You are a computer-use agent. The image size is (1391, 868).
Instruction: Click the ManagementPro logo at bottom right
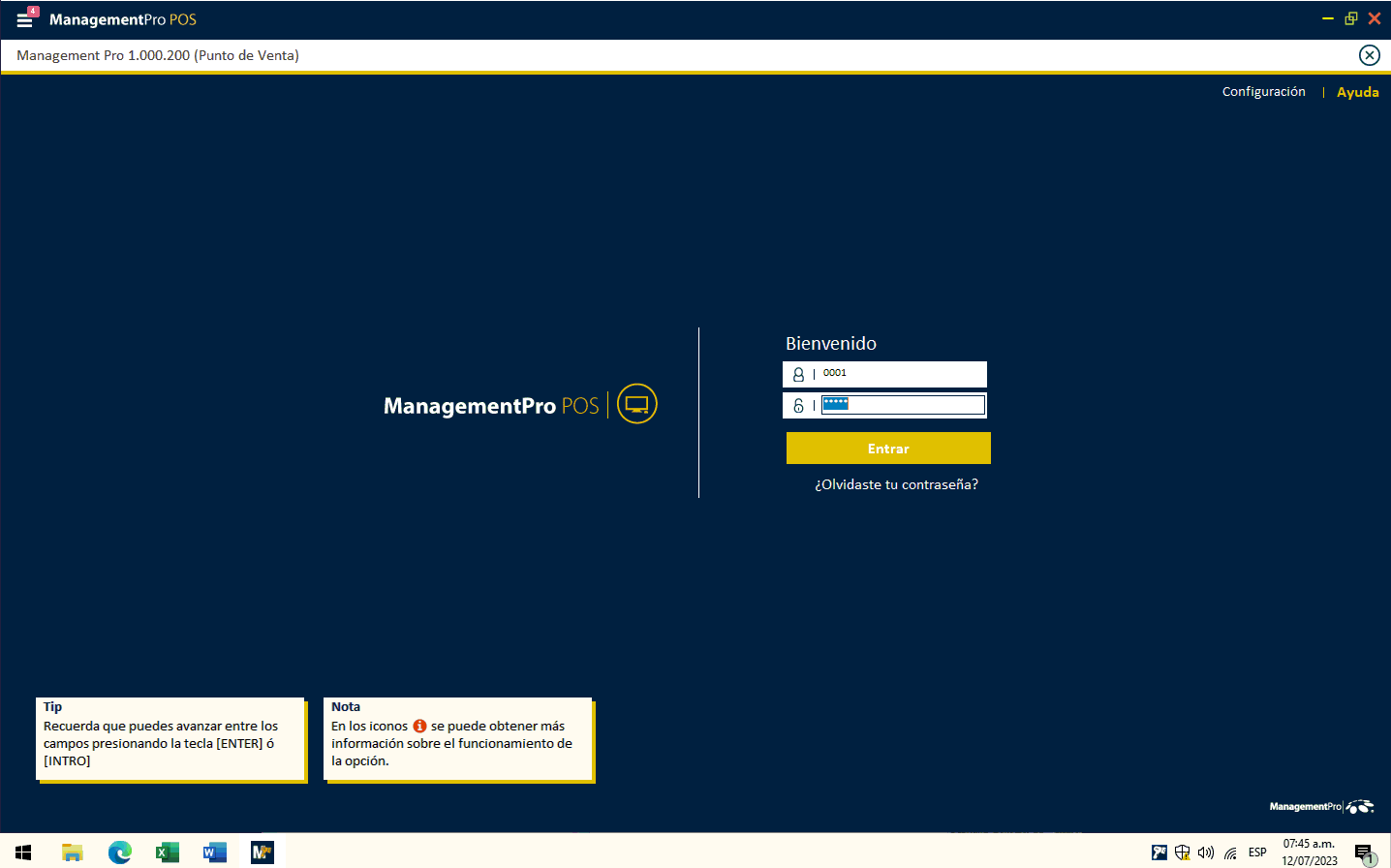[x=1321, y=806]
